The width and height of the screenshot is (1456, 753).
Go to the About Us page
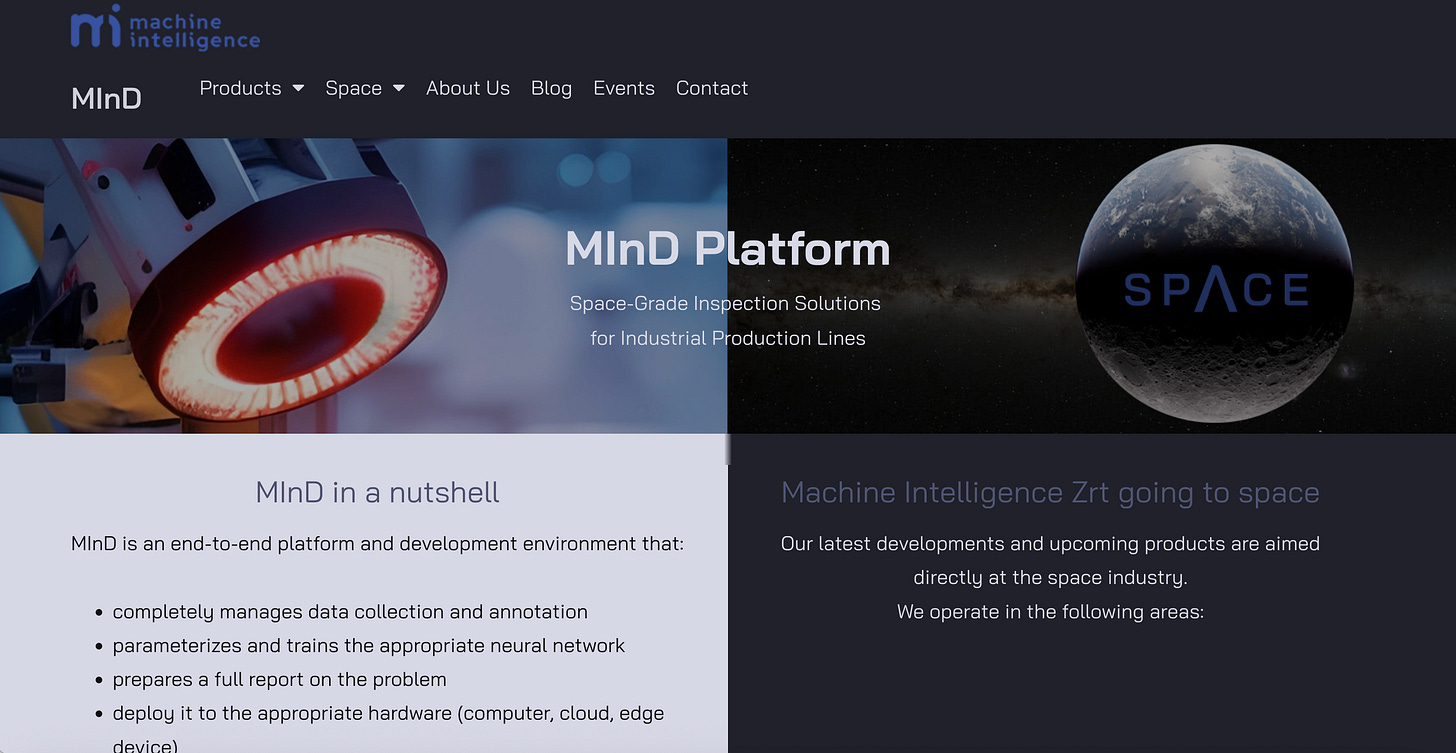point(468,88)
